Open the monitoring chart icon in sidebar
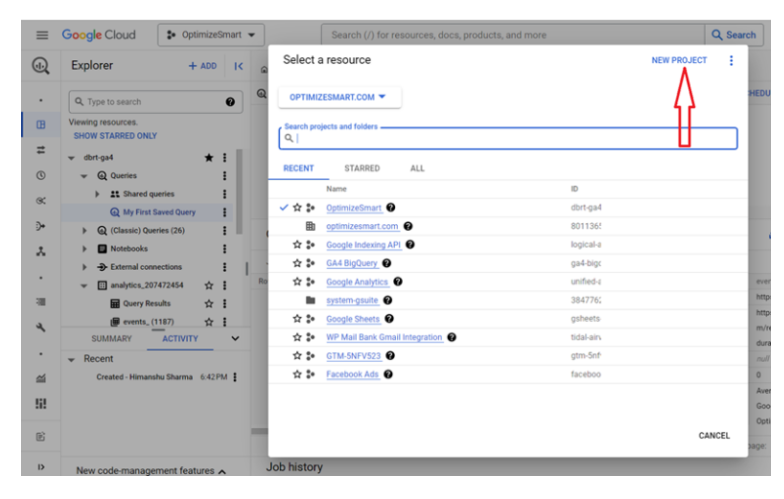The height and width of the screenshot is (499, 784). coord(41,378)
